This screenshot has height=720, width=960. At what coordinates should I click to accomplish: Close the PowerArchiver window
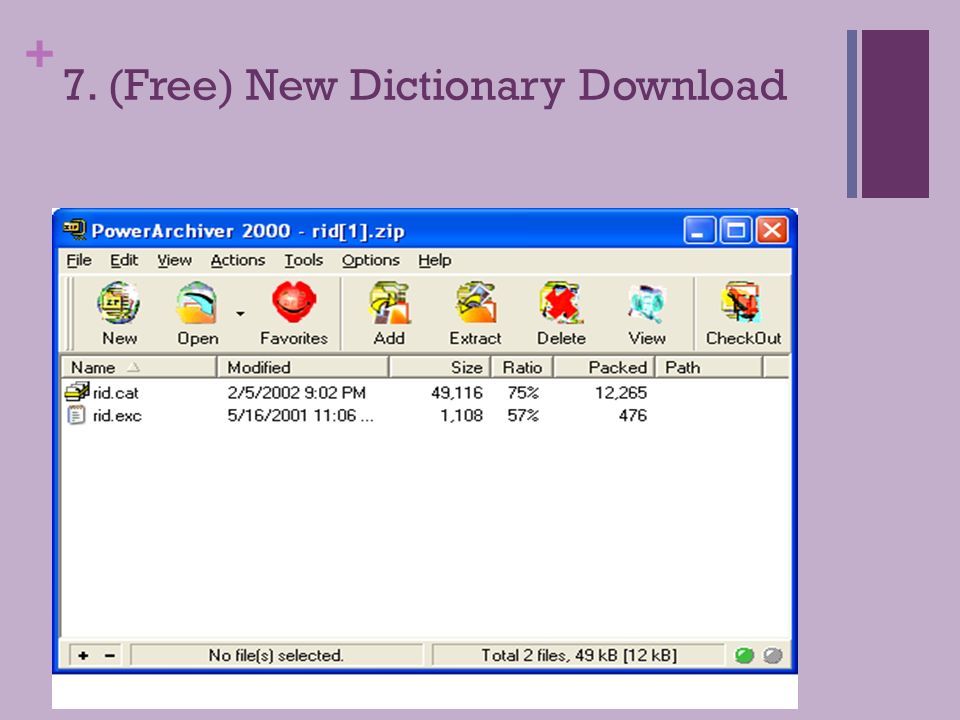point(772,231)
